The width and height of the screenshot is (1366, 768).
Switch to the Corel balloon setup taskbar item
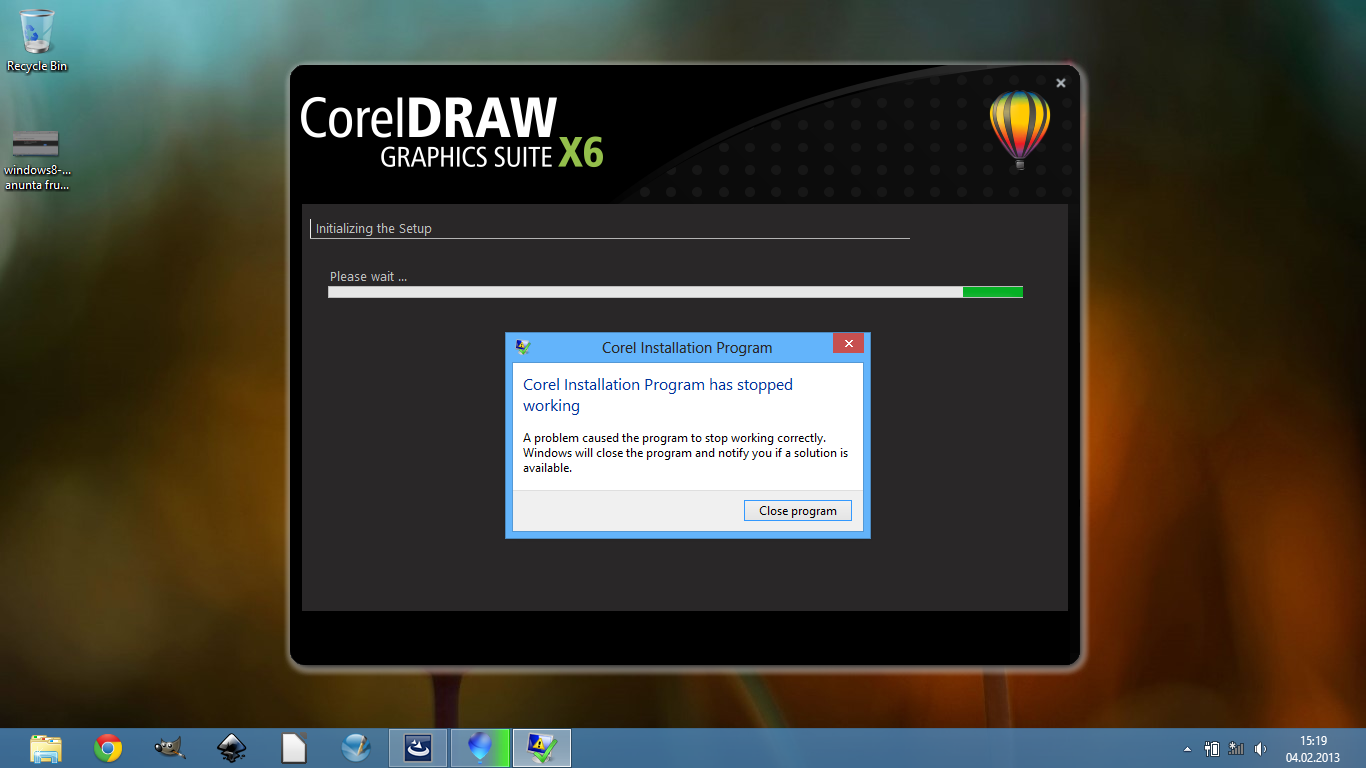tap(480, 748)
